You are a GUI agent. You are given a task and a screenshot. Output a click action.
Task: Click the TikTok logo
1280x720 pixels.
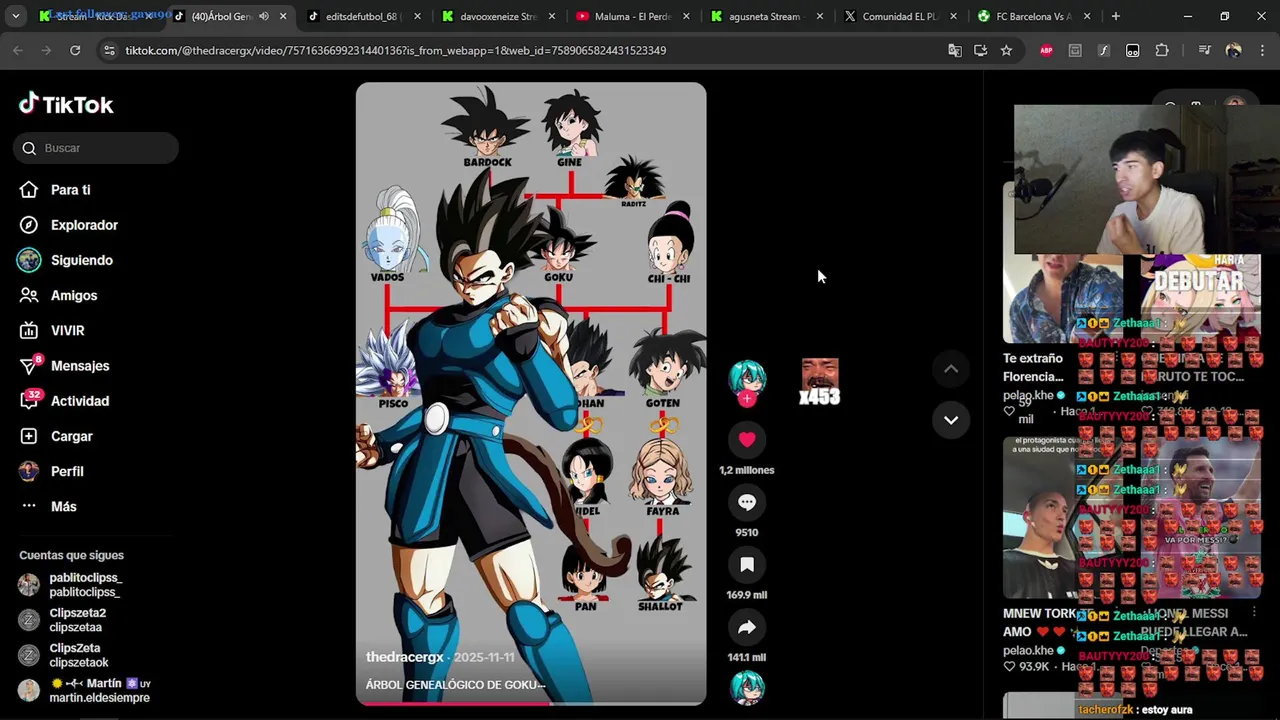pos(66,104)
